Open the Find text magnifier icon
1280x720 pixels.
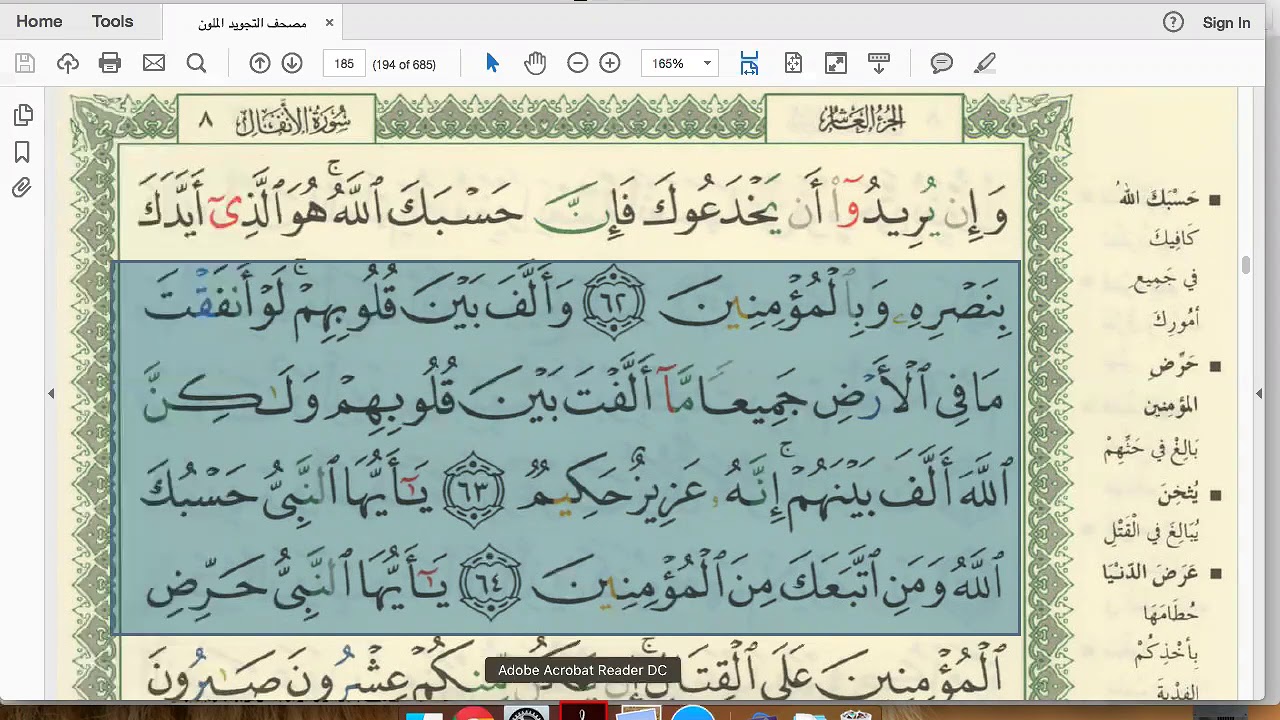(x=196, y=63)
